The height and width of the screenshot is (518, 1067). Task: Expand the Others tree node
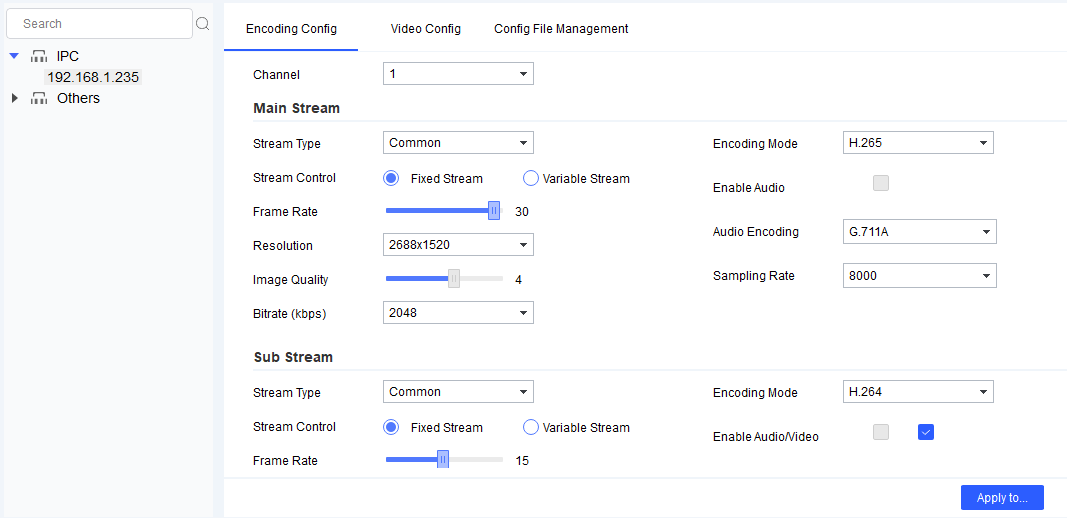coord(15,98)
